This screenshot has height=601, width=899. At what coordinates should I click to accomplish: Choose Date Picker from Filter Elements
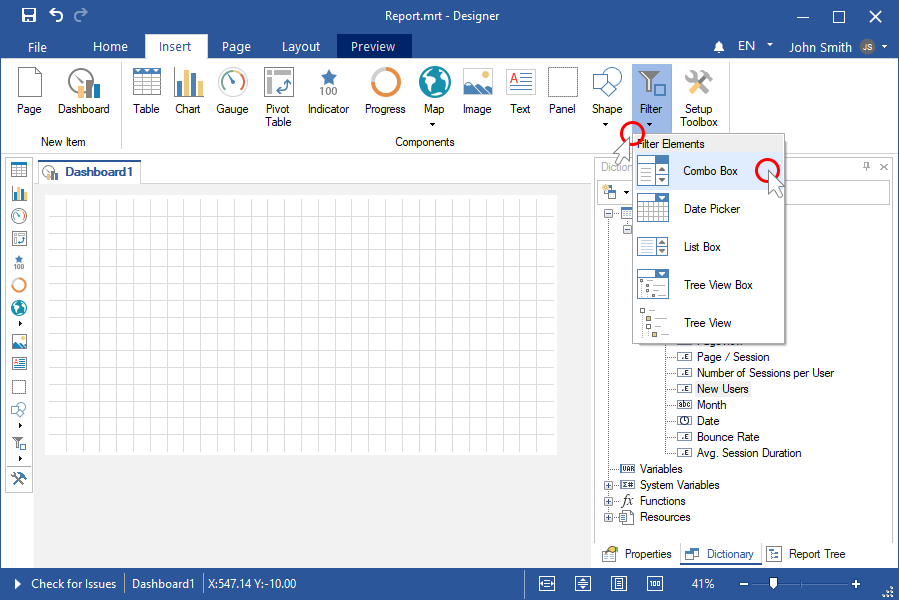click(x=711, y=209)
